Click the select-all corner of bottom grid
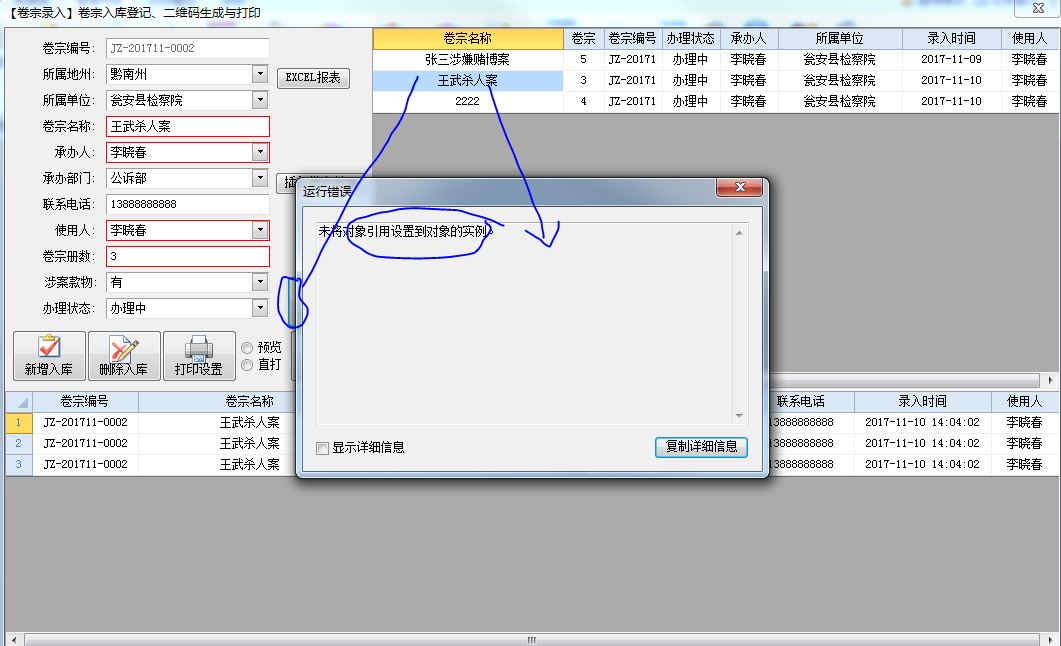 click(17, 401)
